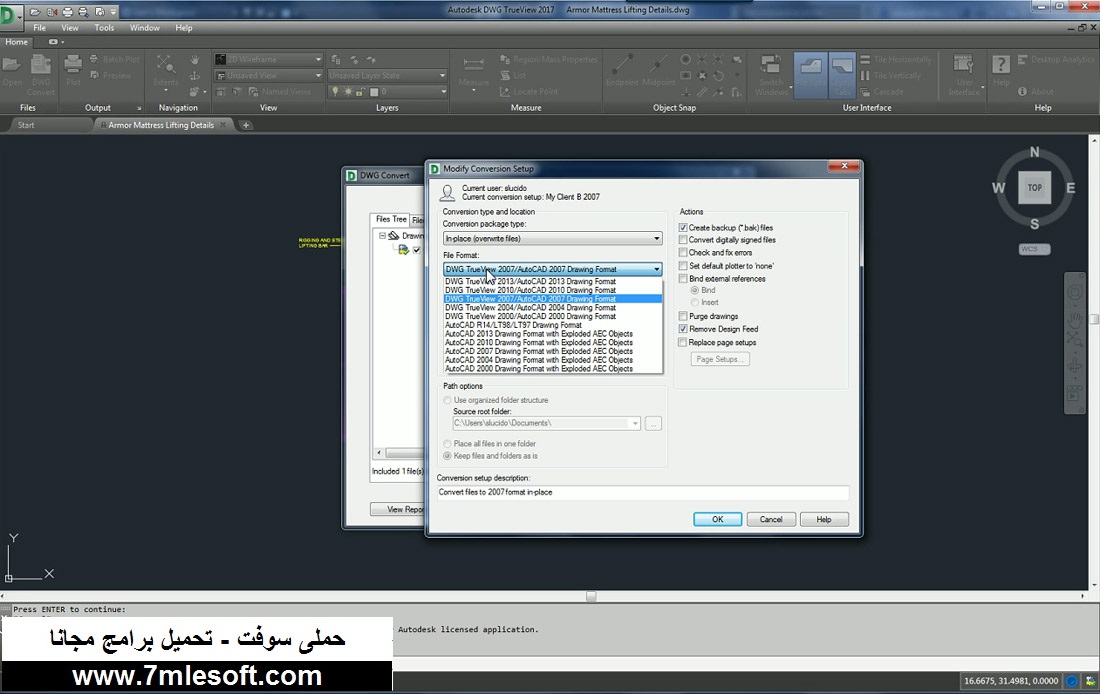1100x694 pixels.
Task: Uncheck Remove Design Feed option
Action: click(683, 329)
